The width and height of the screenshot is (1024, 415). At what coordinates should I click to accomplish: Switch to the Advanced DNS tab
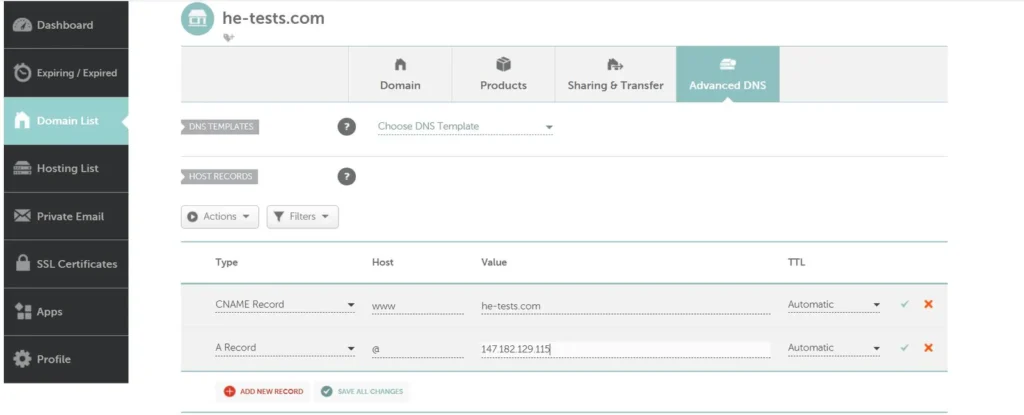click(728, 75)
